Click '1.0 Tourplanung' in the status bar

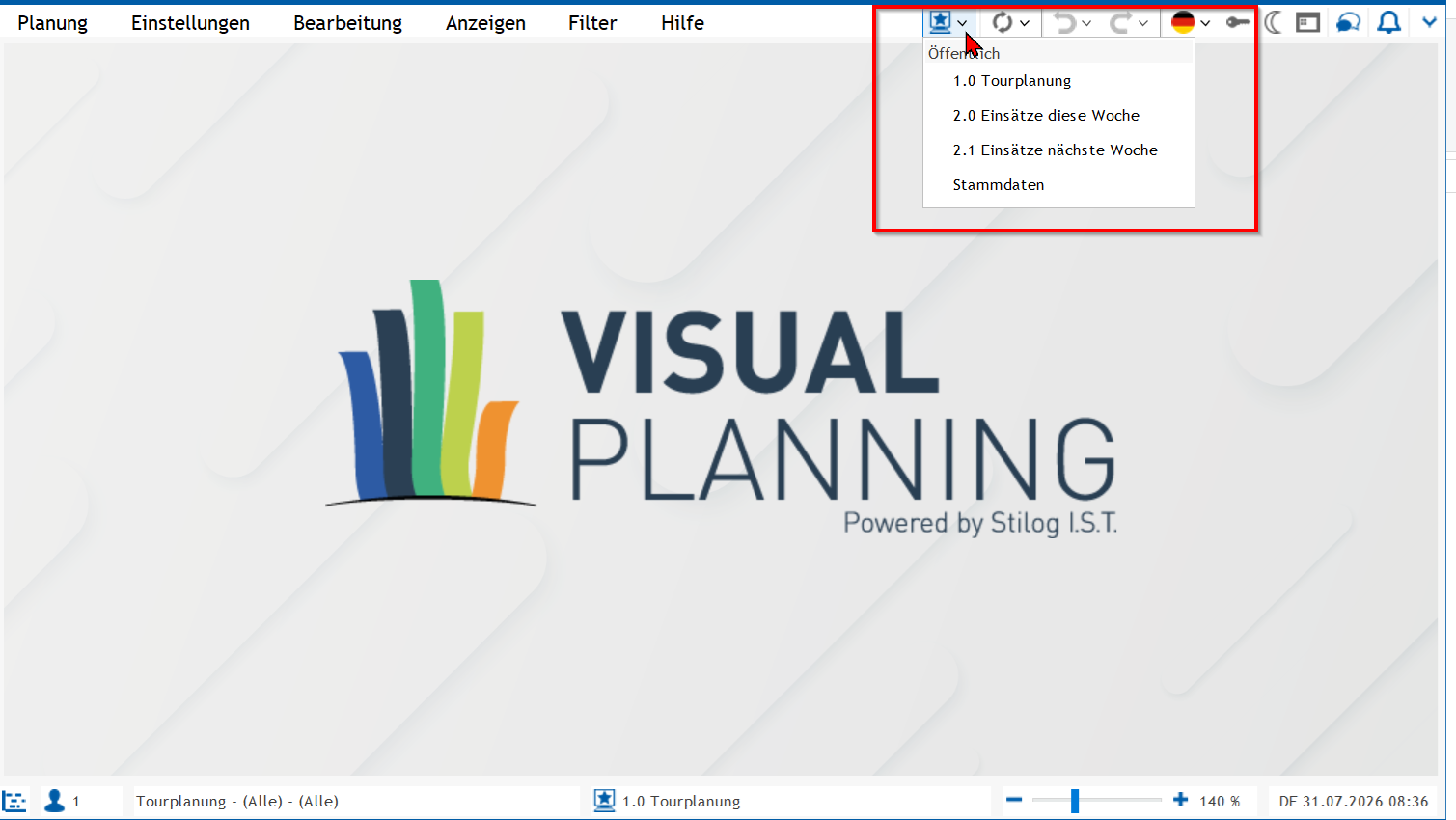pyautogui.click(x=681, y=802)
